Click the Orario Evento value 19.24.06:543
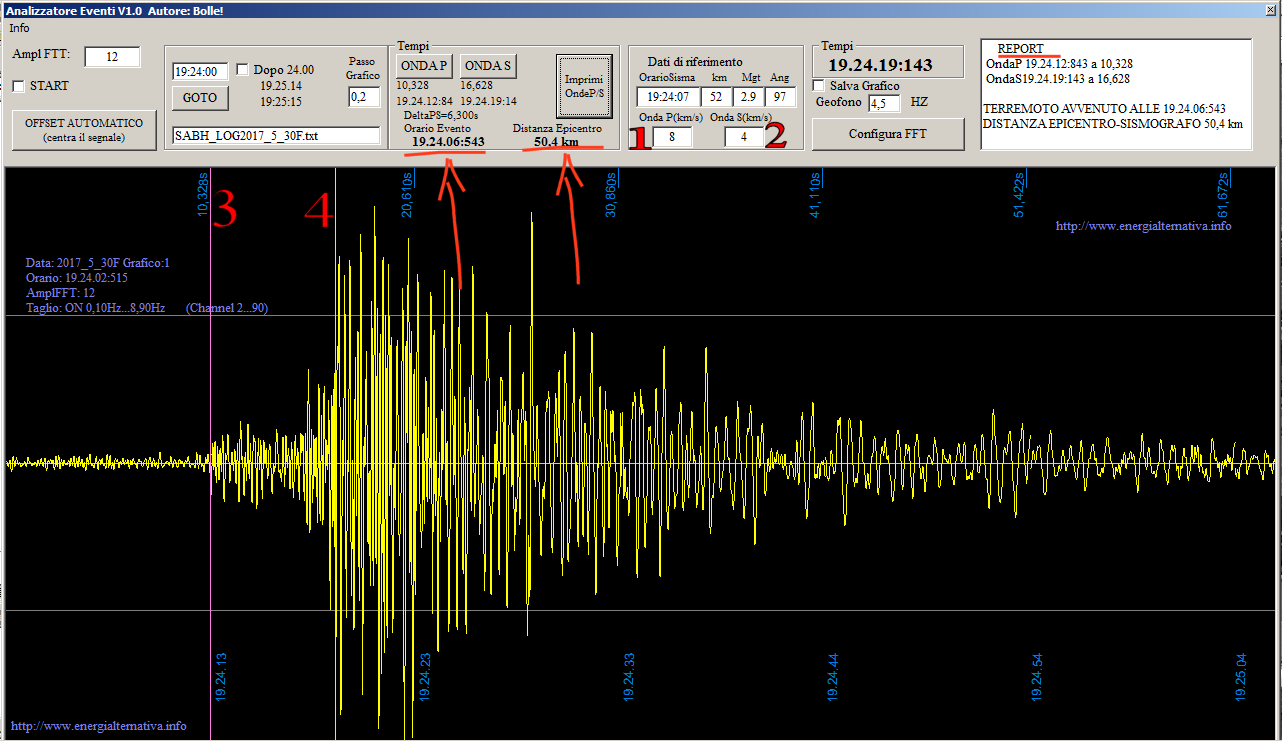Viewport: 1282px width, 742px height. (x=448, y=142)
